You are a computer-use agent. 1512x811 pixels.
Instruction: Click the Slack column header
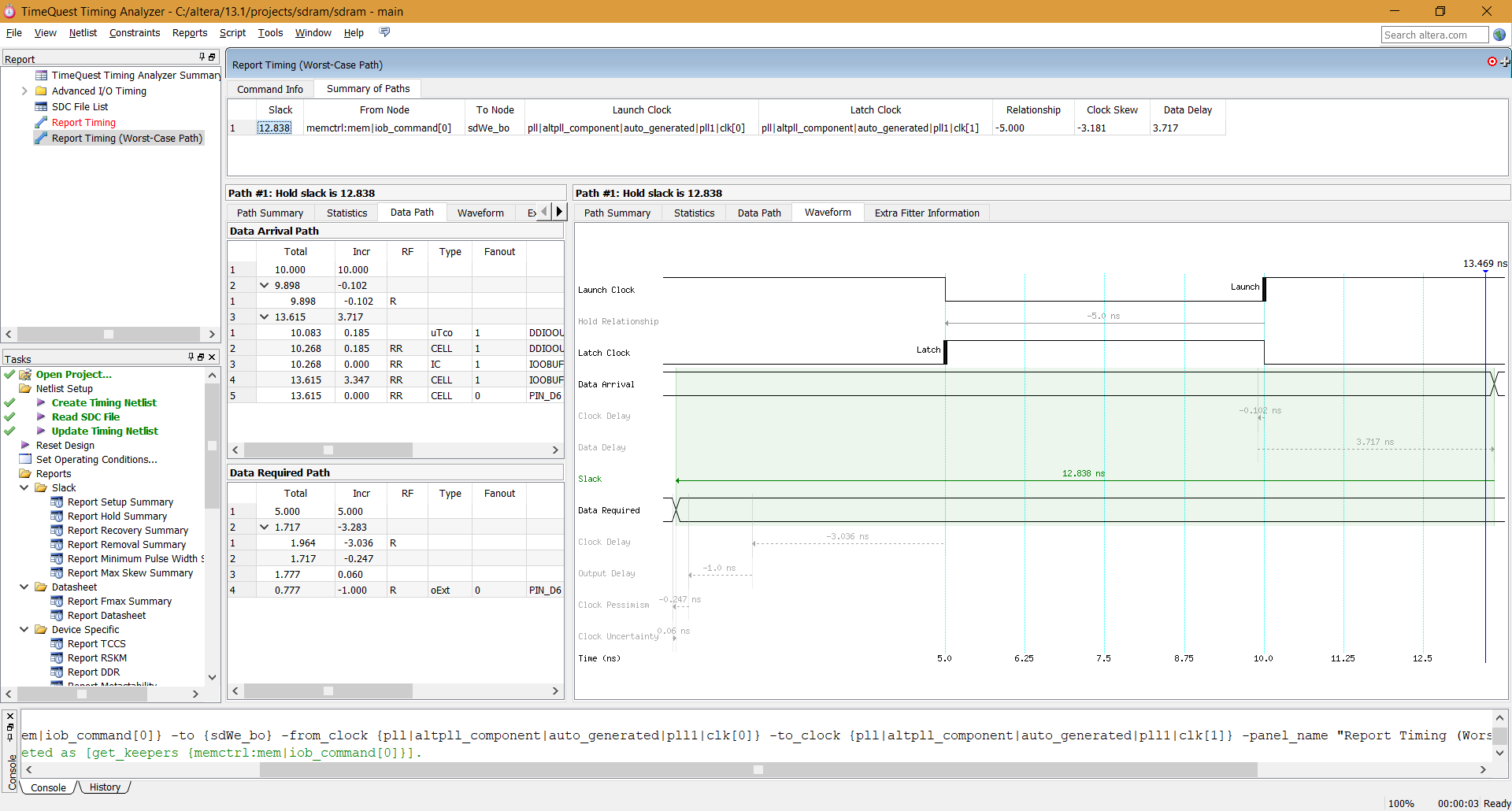coord(280,110)
